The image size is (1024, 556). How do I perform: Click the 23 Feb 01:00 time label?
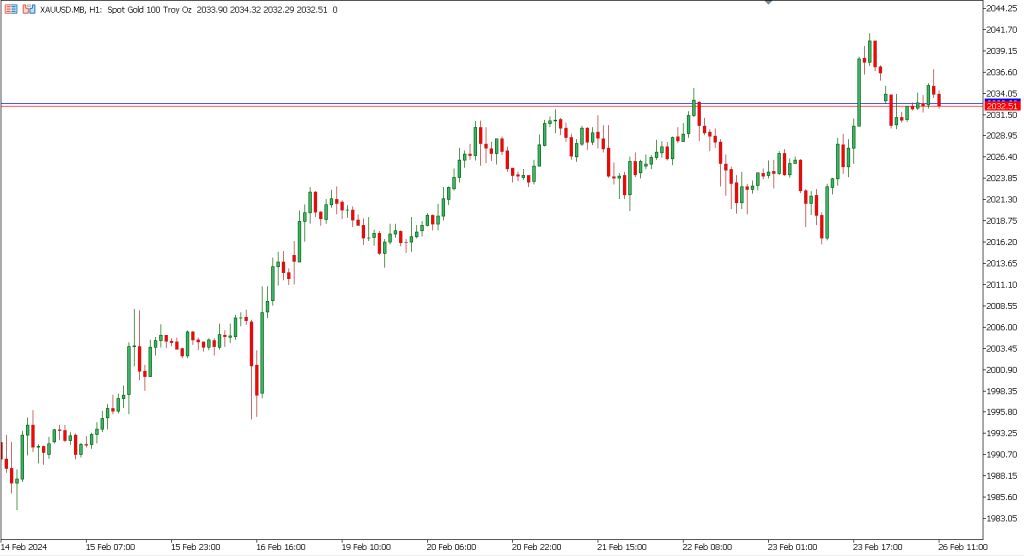pos(792,547)
